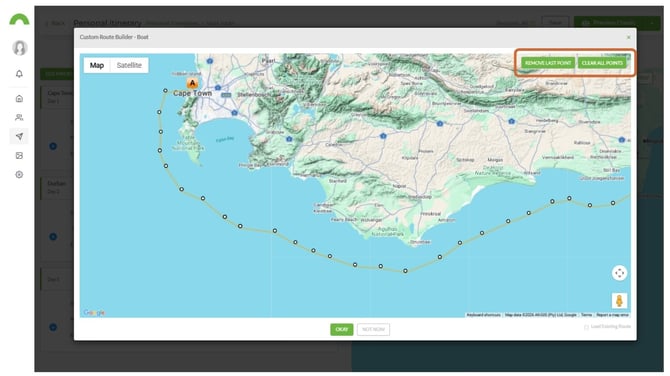Click the Cape Town marker A pin
This screenshot has width=670, height=376.
192,83
